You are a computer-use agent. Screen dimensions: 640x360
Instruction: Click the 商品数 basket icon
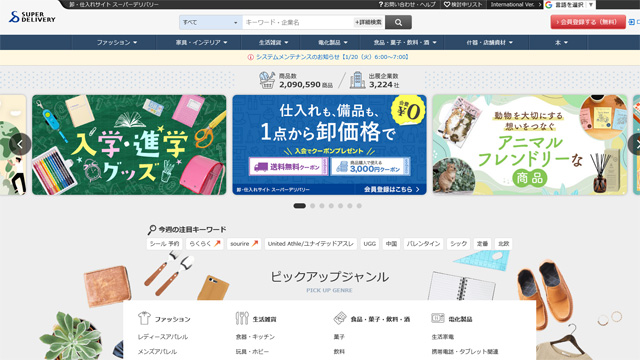(x=267, y=80)
